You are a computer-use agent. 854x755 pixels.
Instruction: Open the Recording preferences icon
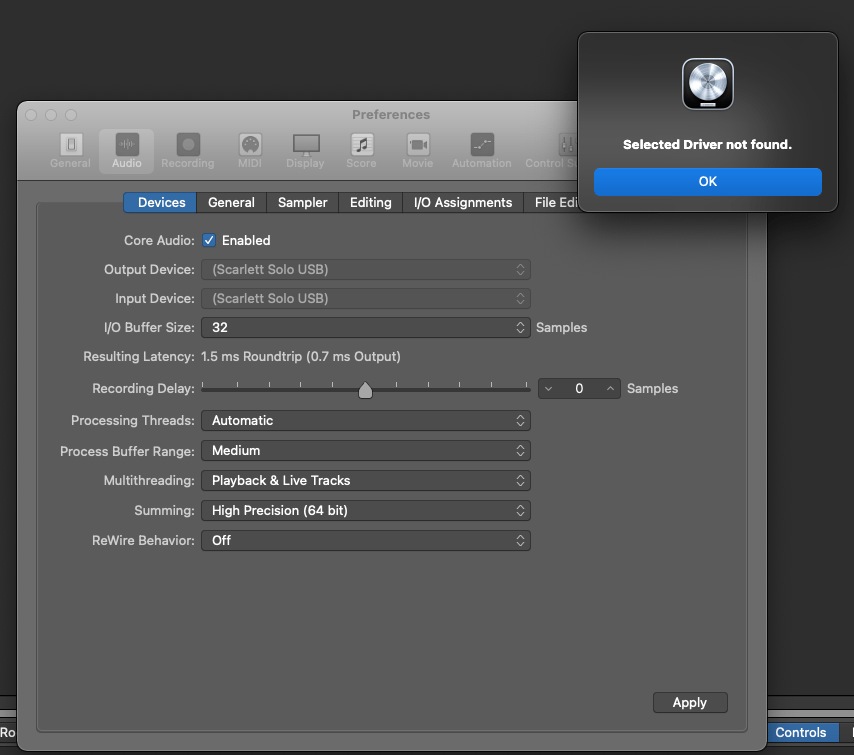point(187,150)
